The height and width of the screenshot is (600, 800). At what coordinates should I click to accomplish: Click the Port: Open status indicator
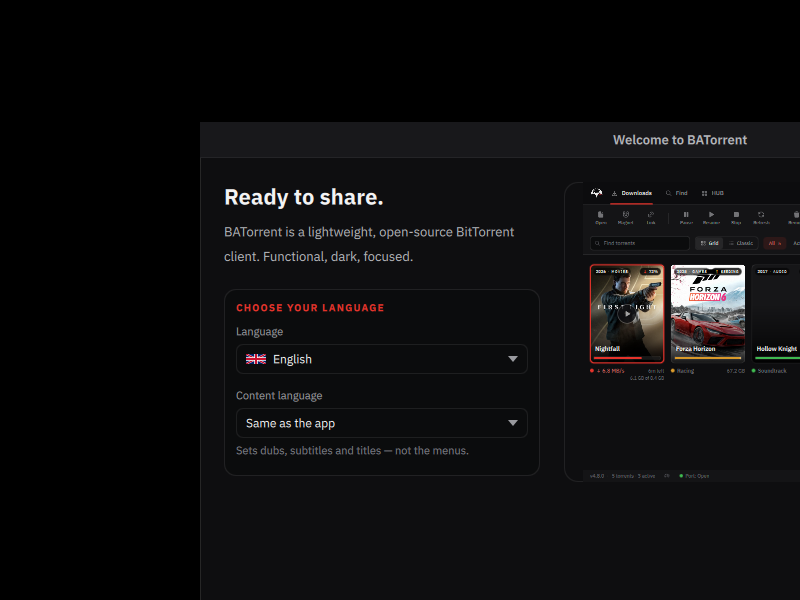694,476
